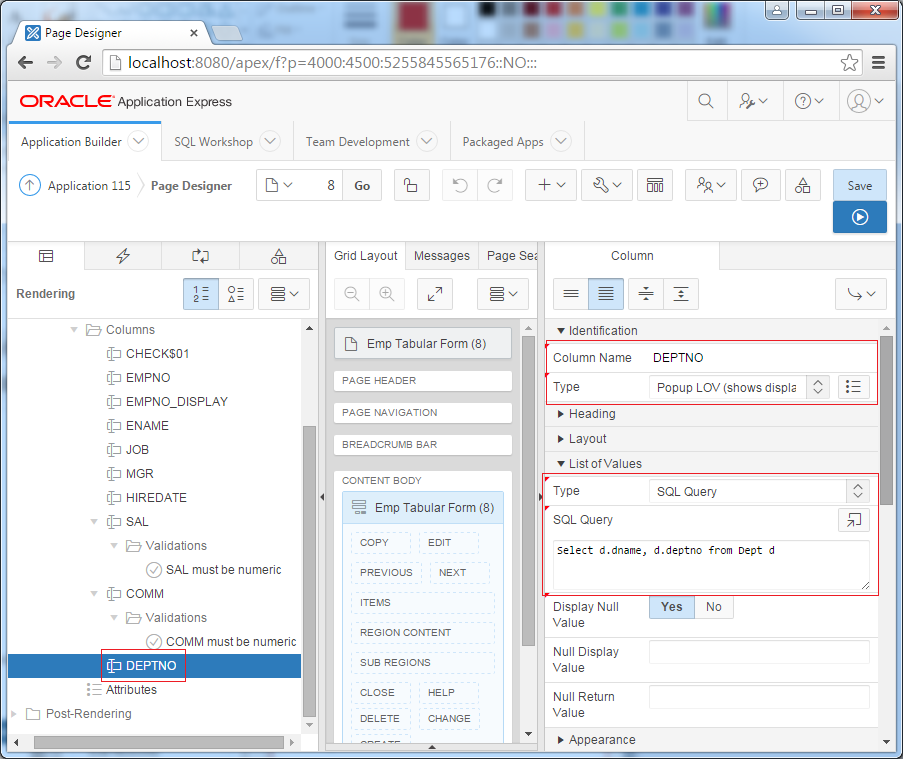Reload the page with the refresh icon
The image size is (903, 759).
[x=84, y=62]
